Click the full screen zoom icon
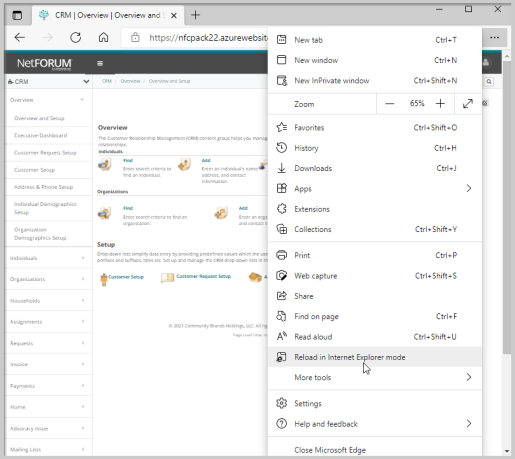 tap(468, 104)
